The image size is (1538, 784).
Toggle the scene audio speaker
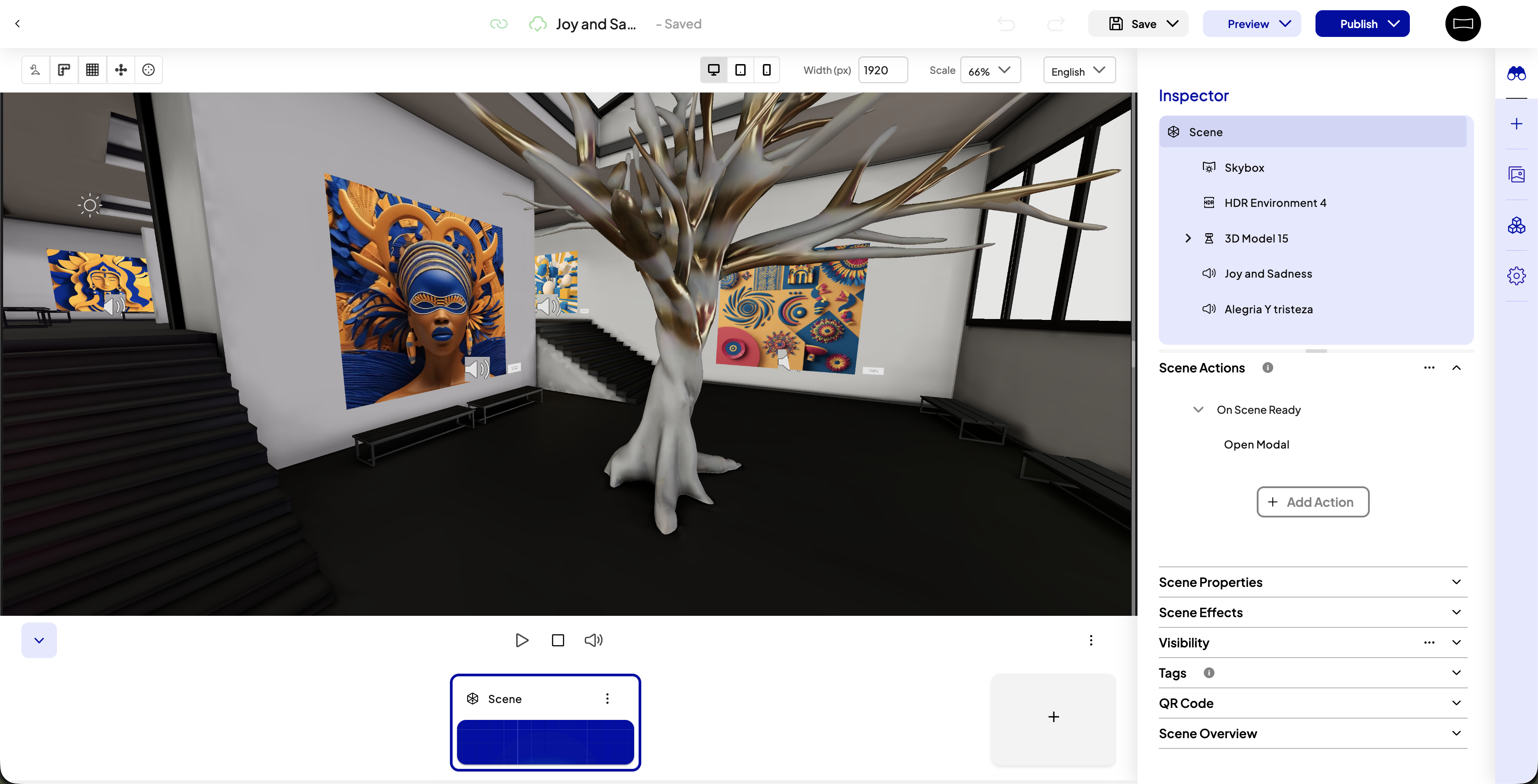594,640
